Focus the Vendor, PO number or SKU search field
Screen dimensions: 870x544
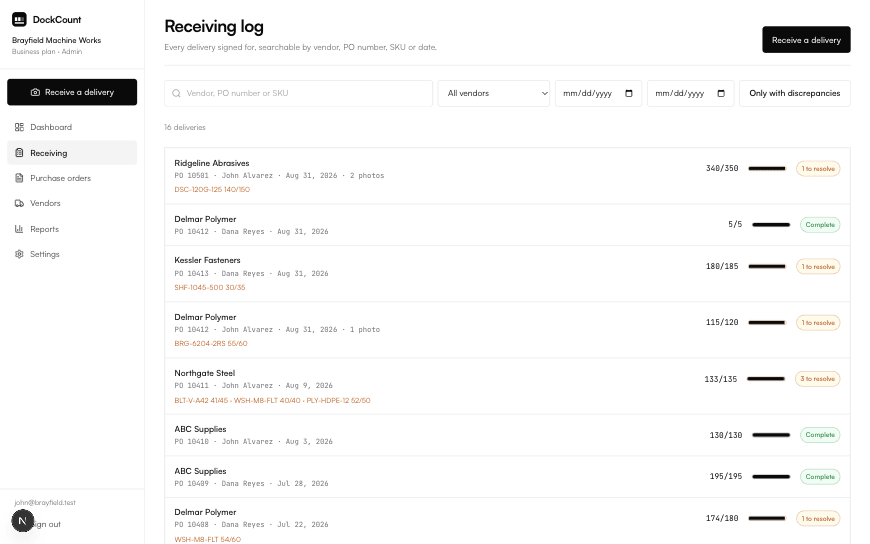point(299,93)
